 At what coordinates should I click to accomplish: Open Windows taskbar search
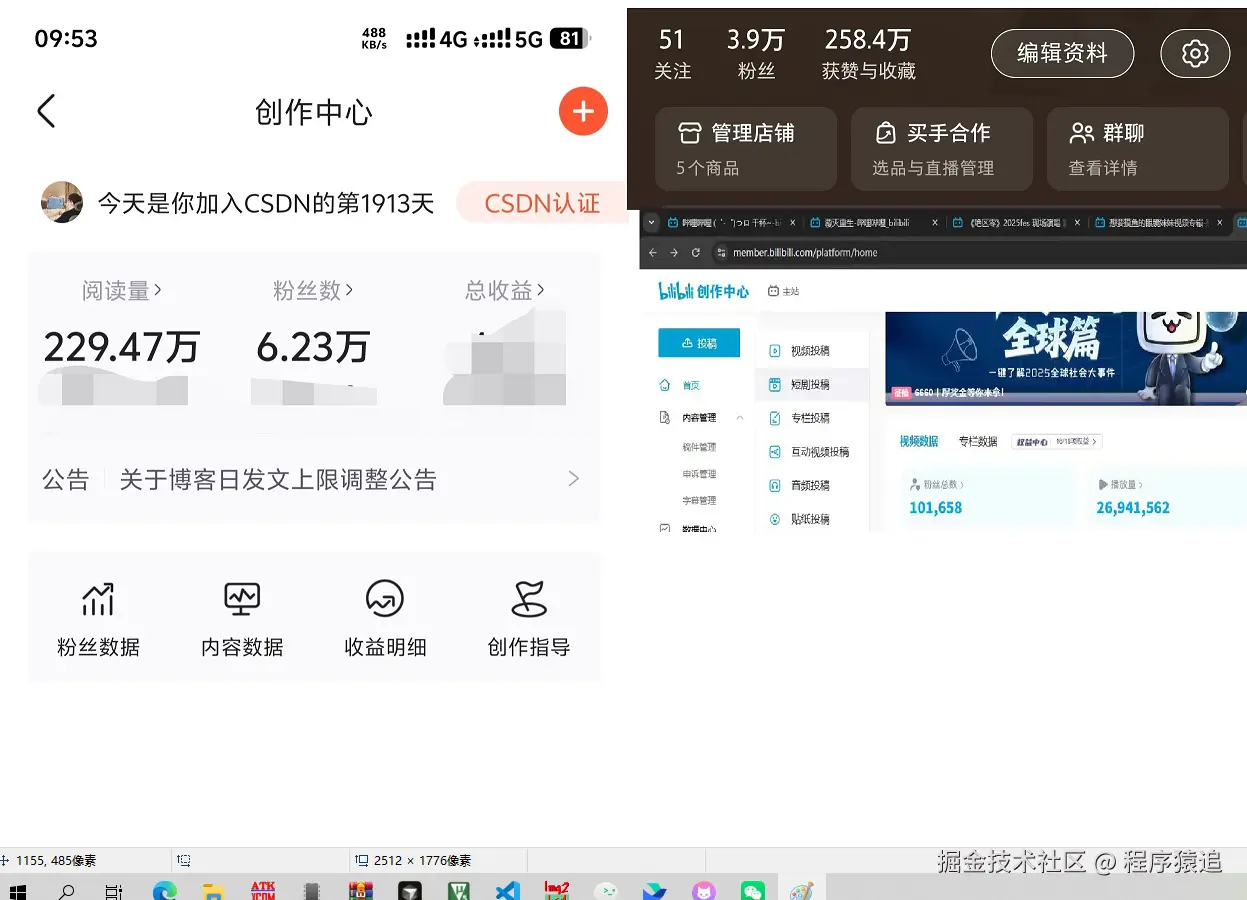tap(66, 891)
